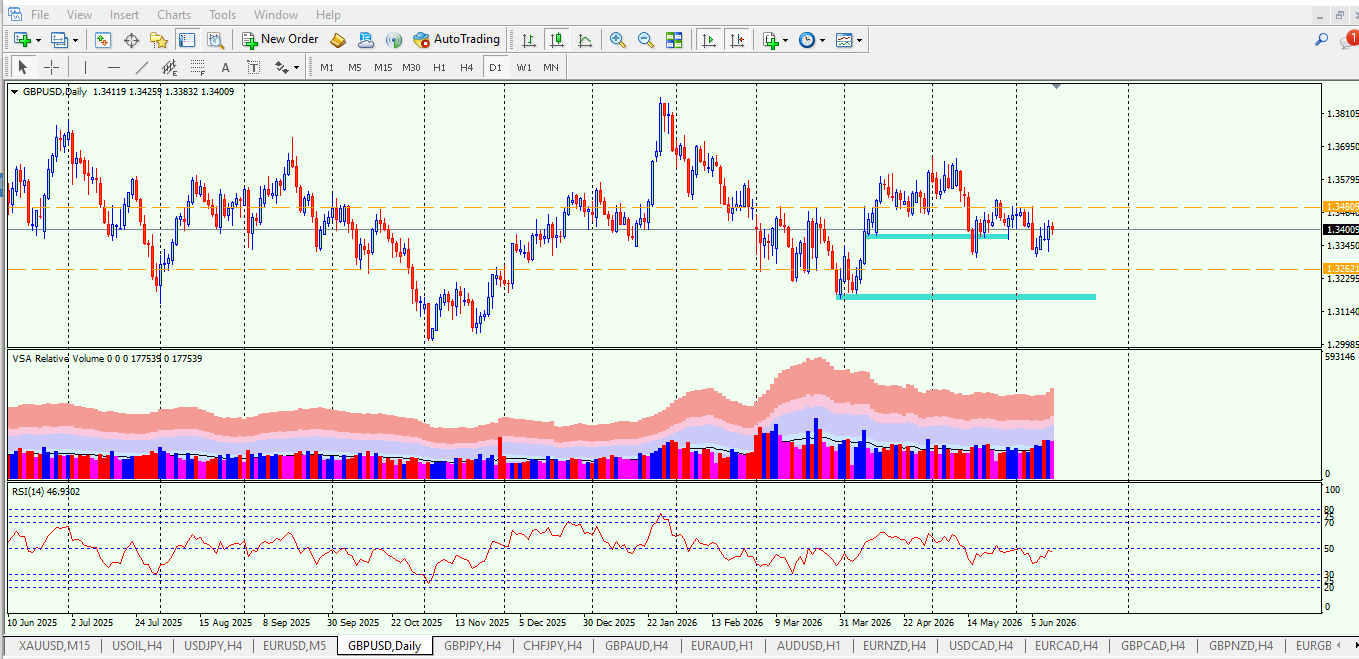Open the Navigator star-folder icon
Screen dimensions: 1359x659
[159, 40]
